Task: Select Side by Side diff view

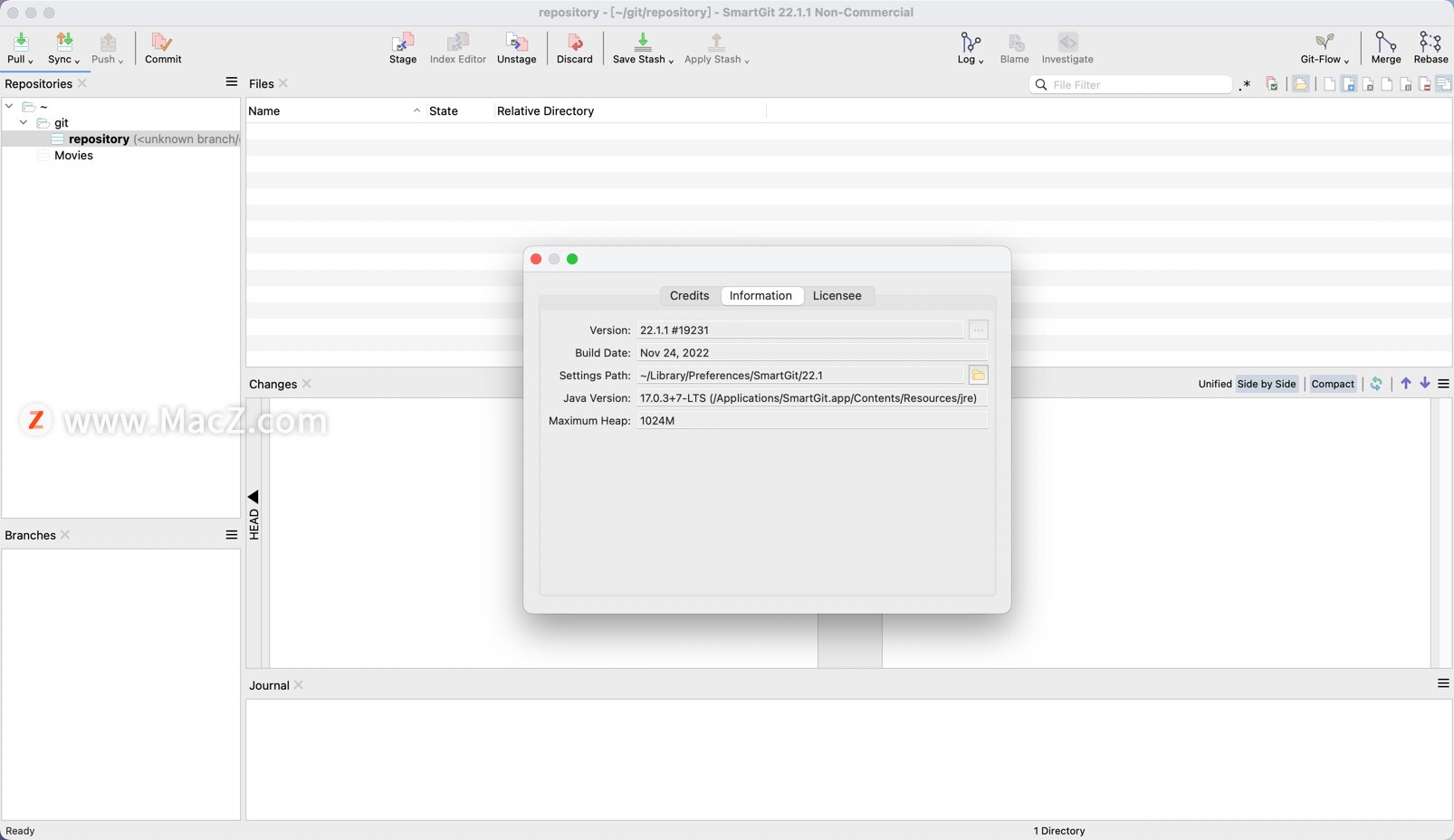Action: [x=1267, y=384]
